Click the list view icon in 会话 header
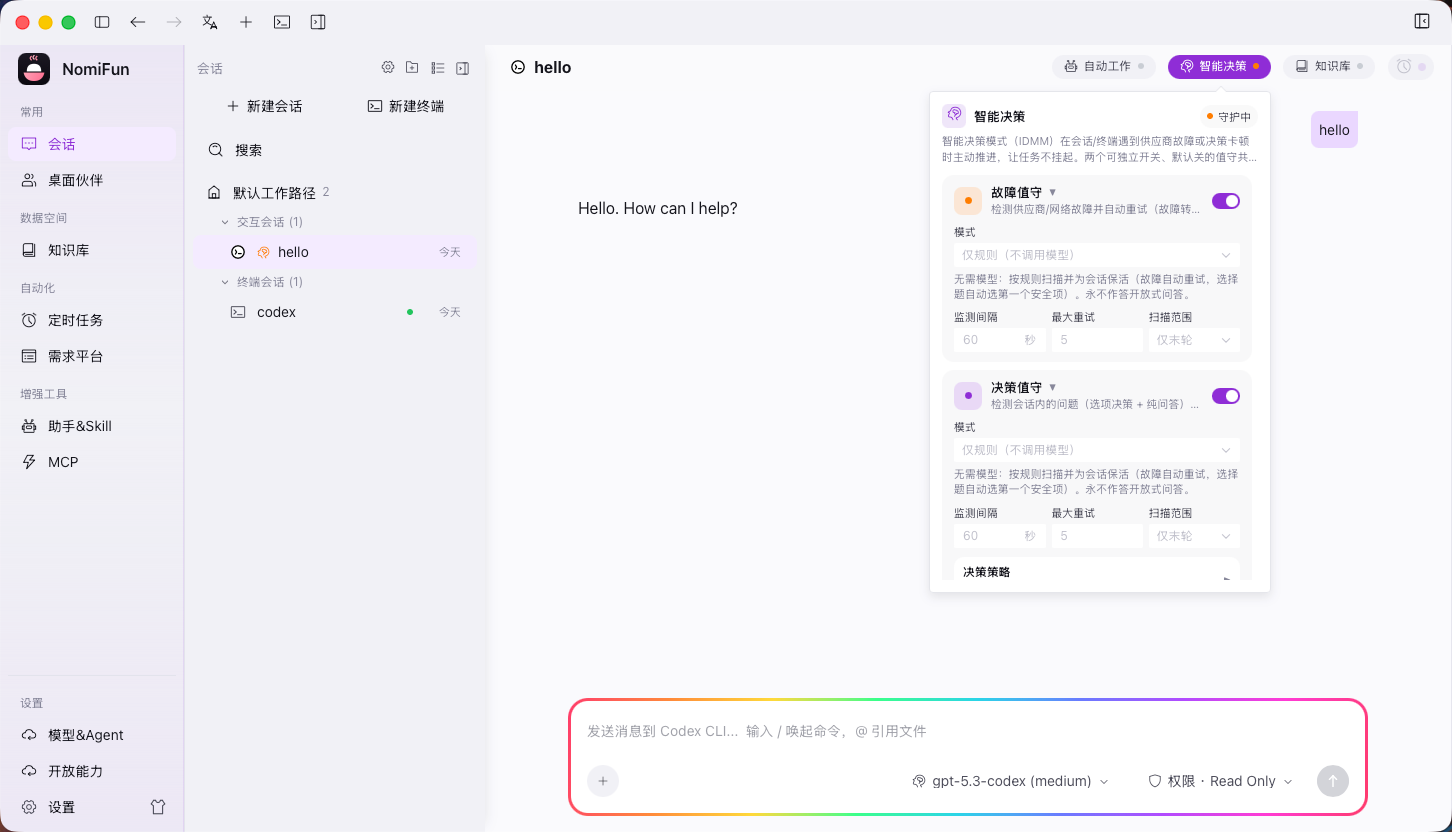 [x=437, y=68]
